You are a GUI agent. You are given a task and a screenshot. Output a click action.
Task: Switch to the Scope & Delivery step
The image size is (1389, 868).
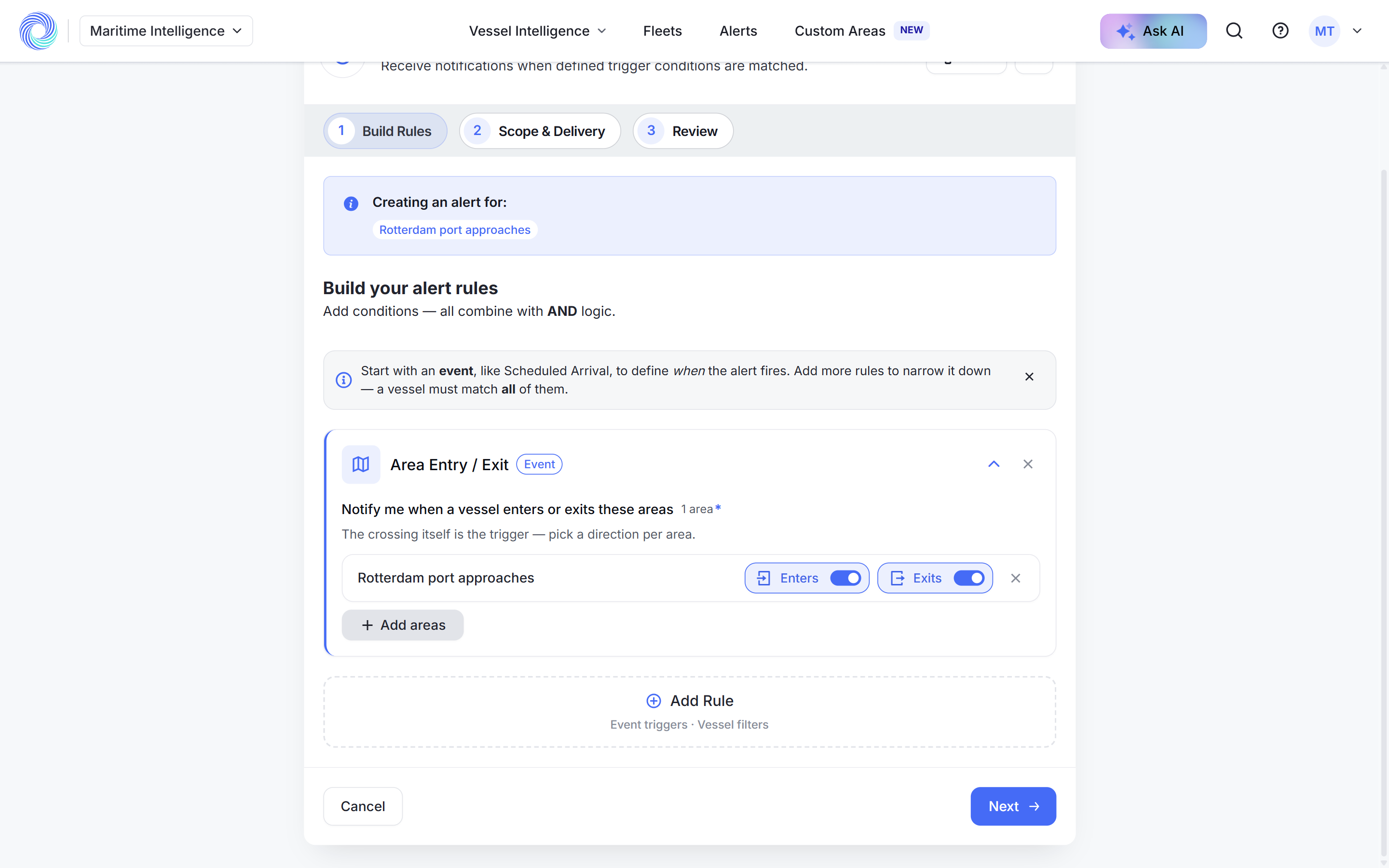(540, 131)
